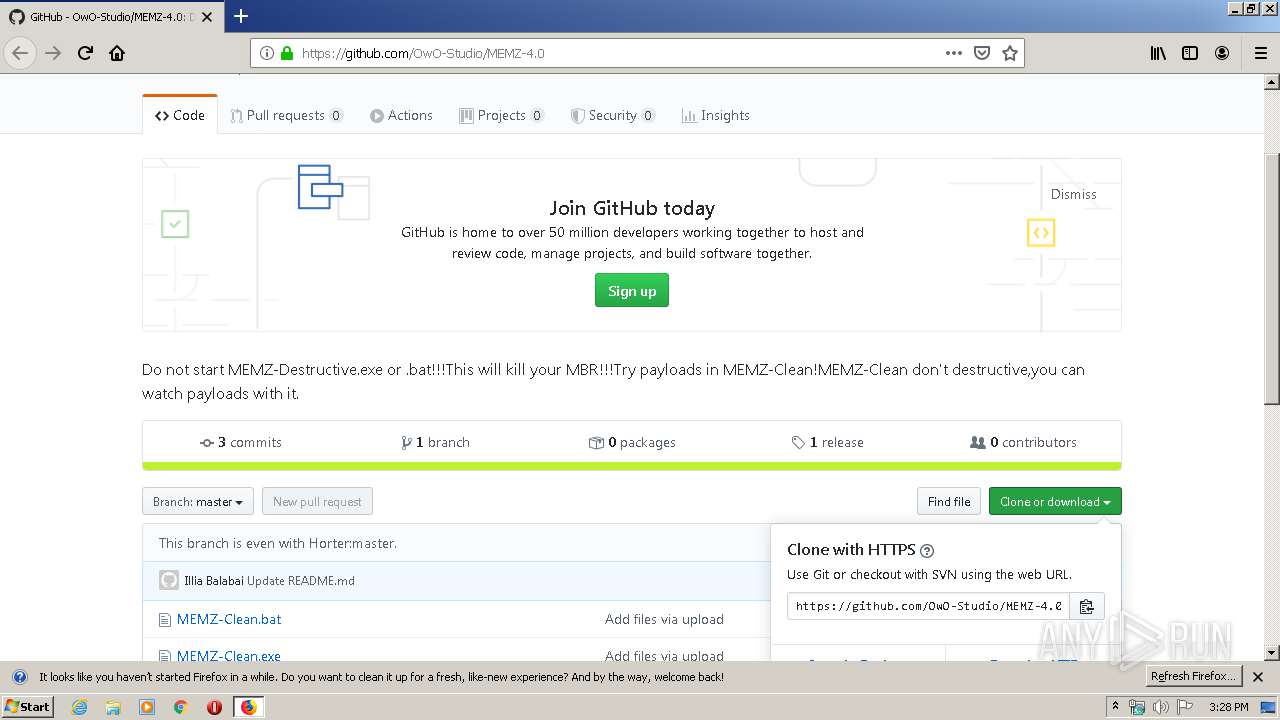This screenshot has height=720, width=1280.
Task: Open a new browser tab
Action: click(241, 16)
